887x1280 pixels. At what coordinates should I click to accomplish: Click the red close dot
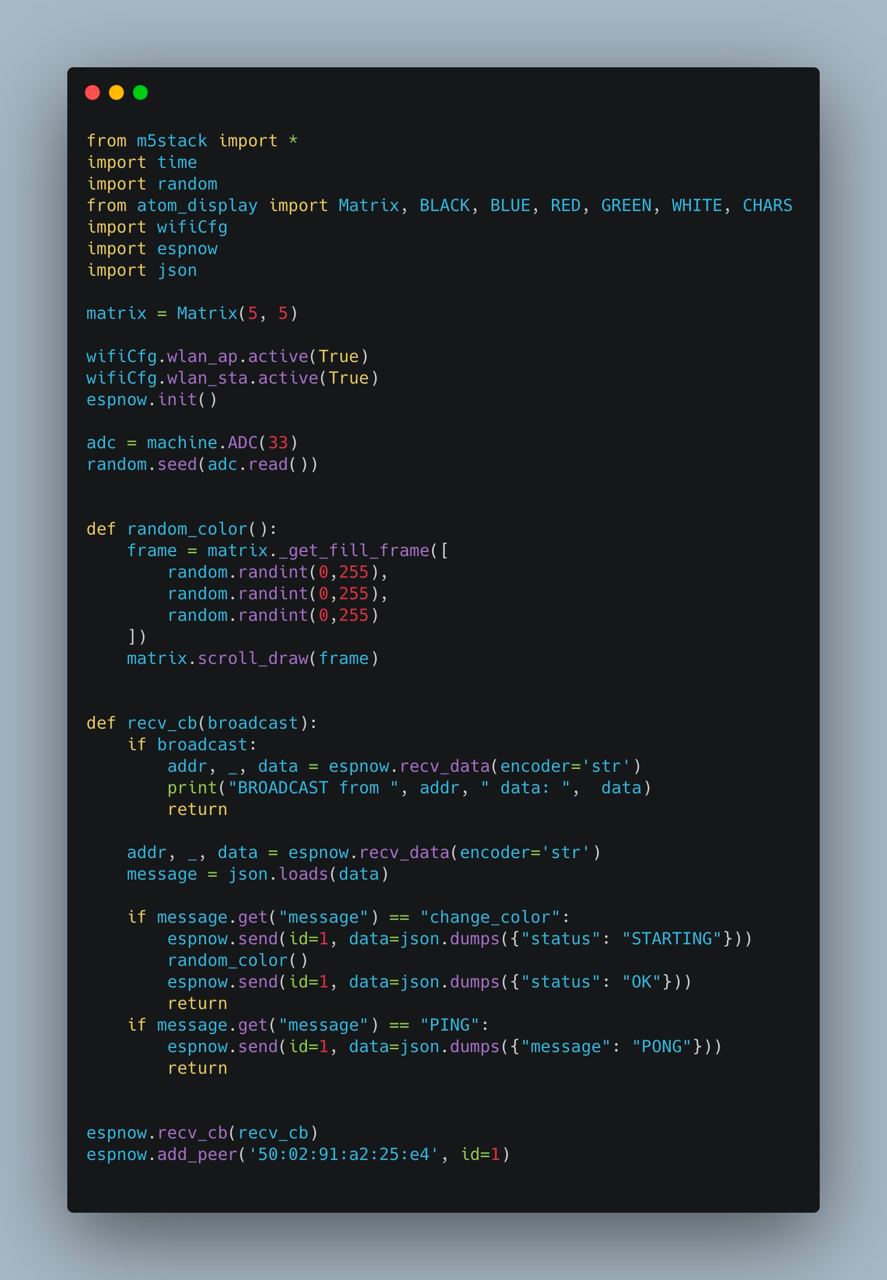tap(92, 93)
